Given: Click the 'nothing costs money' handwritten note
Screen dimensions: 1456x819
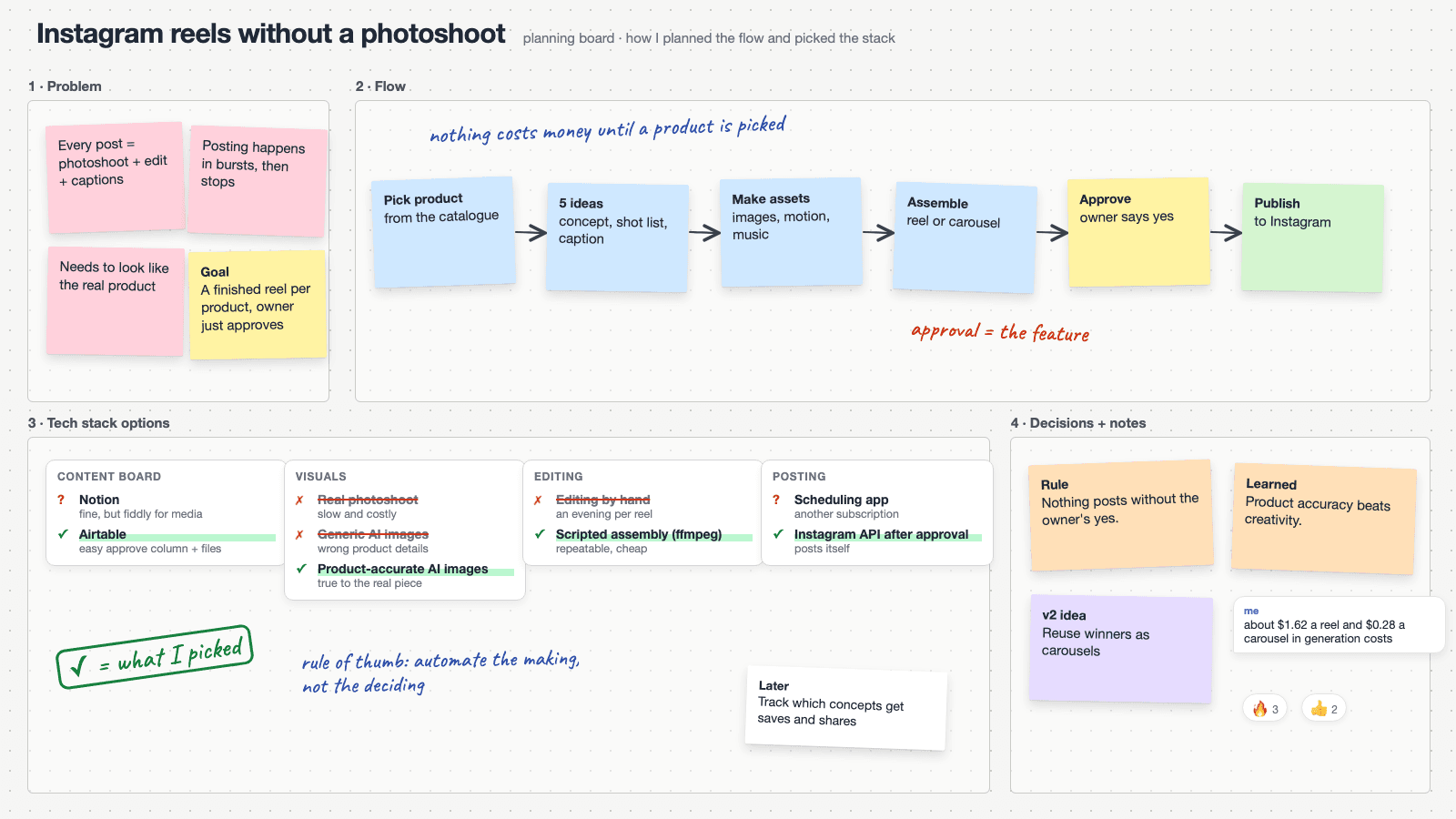Looking at the screenshot, I should [607, 130].
